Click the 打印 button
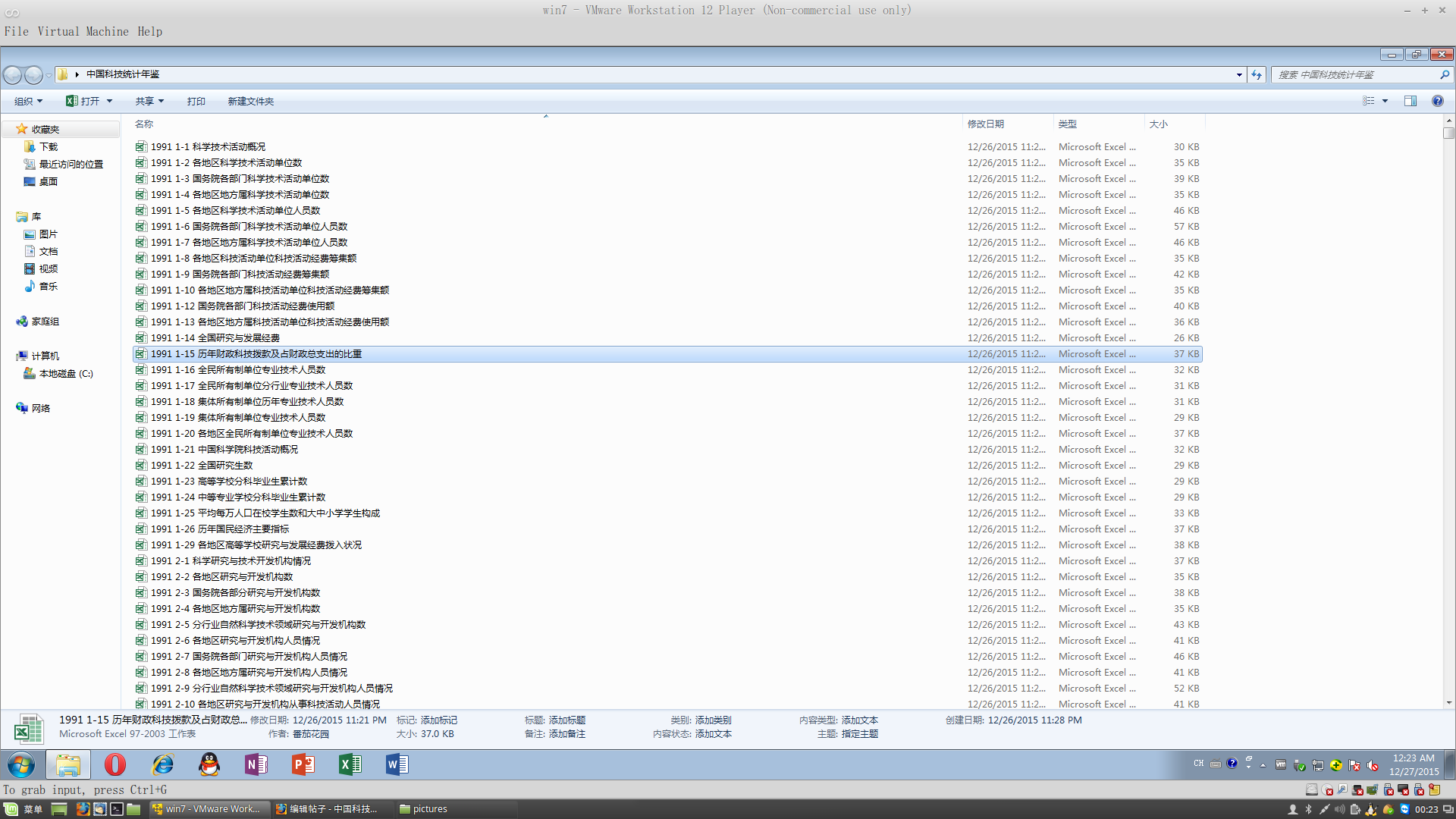1456x819 pixels. pyautogui.click(x=196, y=101)
